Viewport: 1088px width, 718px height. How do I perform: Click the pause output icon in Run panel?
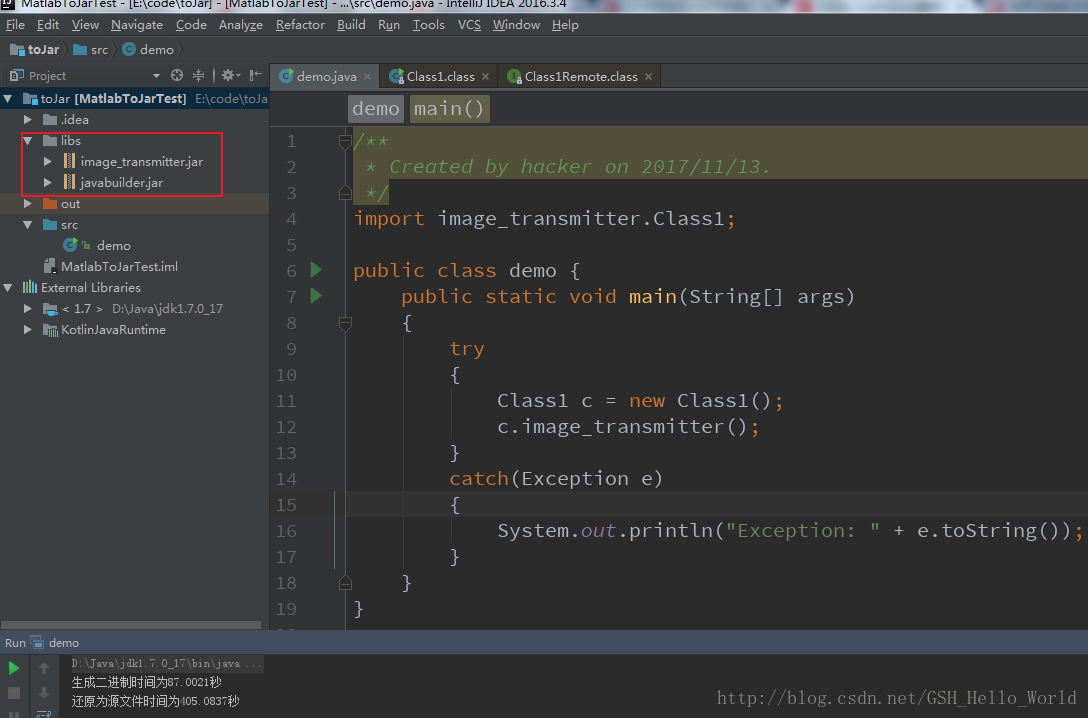coord(14,713)
